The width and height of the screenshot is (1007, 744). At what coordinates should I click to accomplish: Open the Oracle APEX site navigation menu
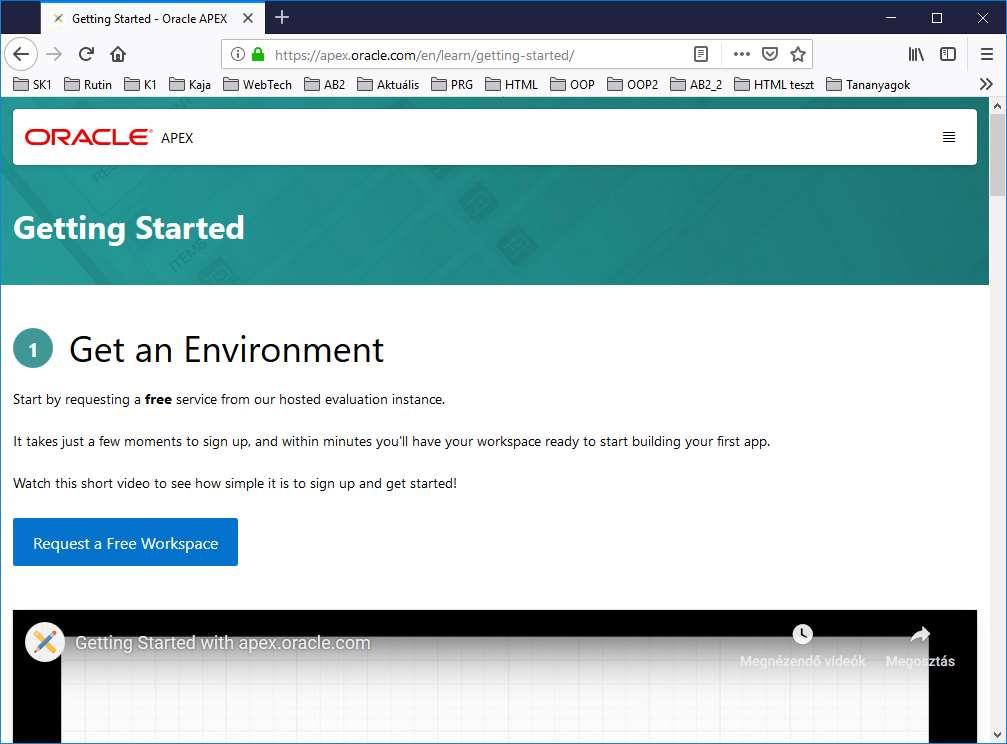pyautogui.click(x=949, y=137)
